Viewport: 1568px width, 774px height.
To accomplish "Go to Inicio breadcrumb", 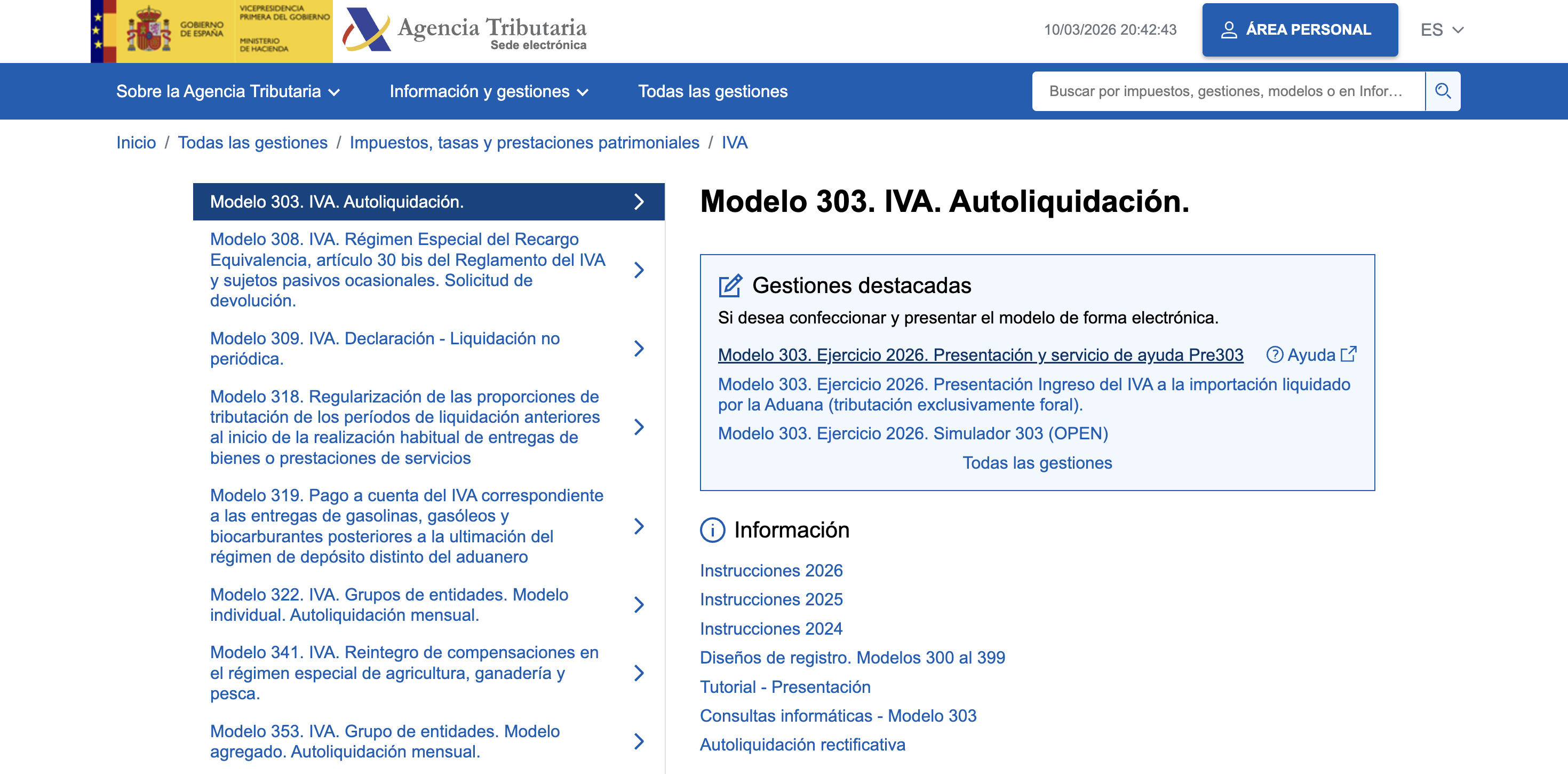I will pos(136,143).
